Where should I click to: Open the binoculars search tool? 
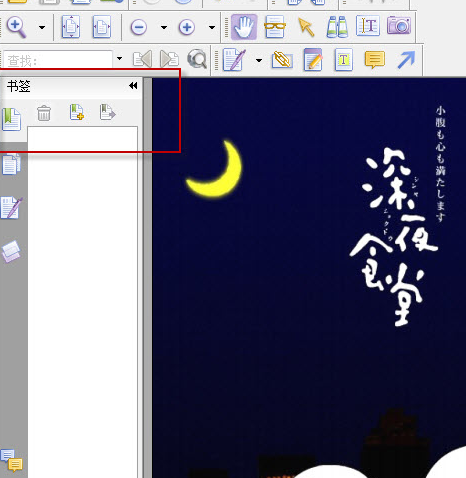(337, 26)
